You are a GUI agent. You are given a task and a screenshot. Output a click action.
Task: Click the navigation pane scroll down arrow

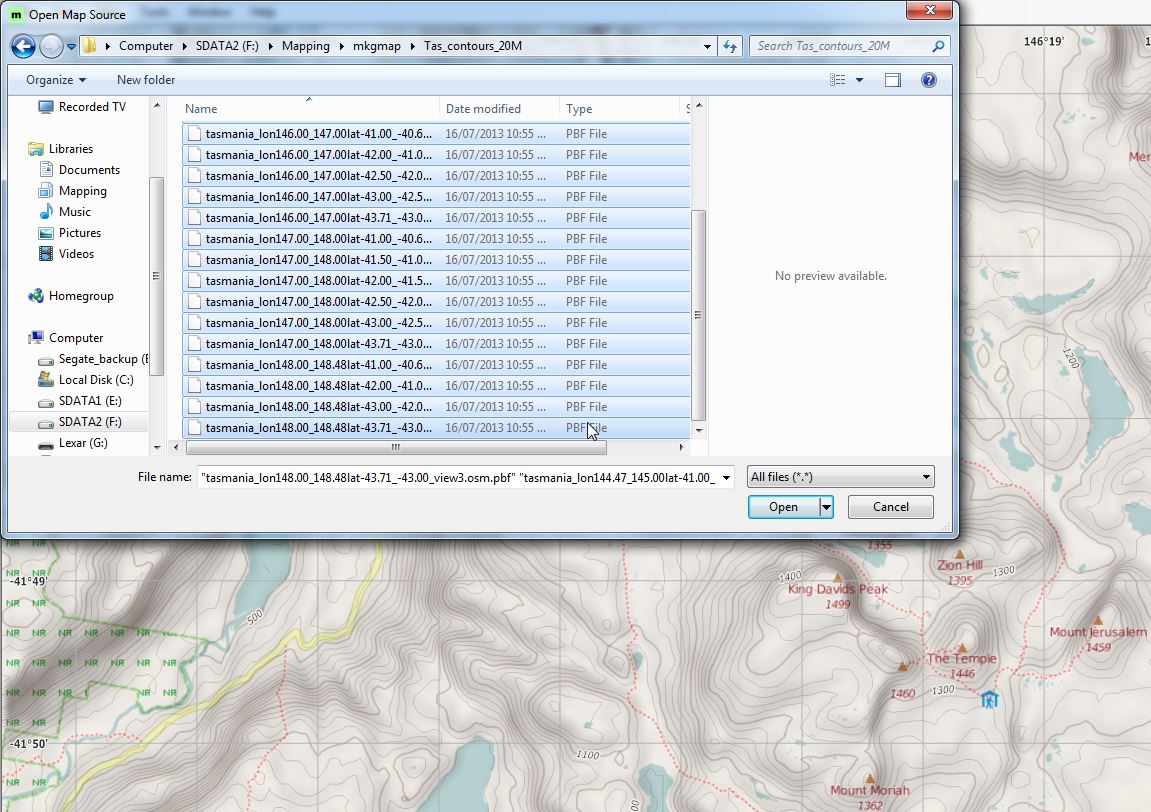[x=157, y=447]
